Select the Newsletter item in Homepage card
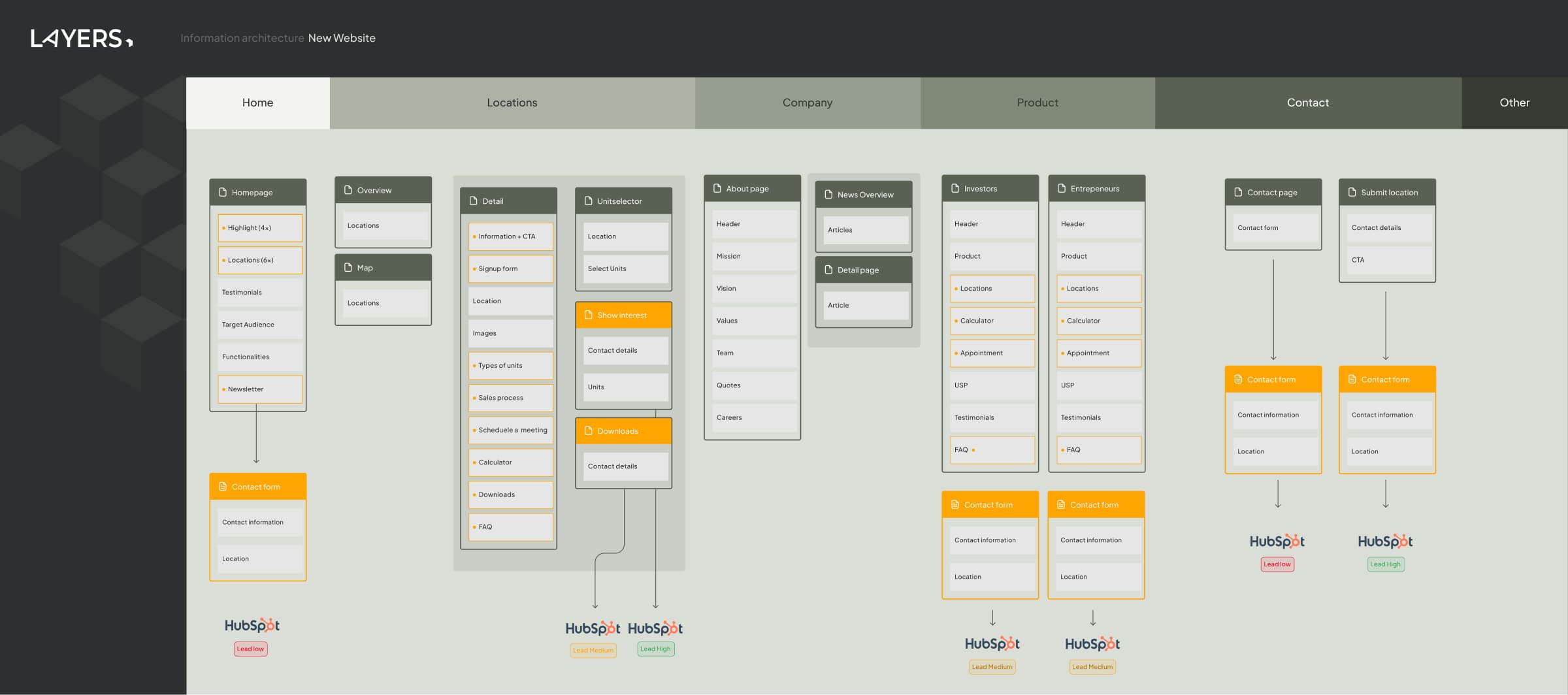1568x695 pixels. 259,389
